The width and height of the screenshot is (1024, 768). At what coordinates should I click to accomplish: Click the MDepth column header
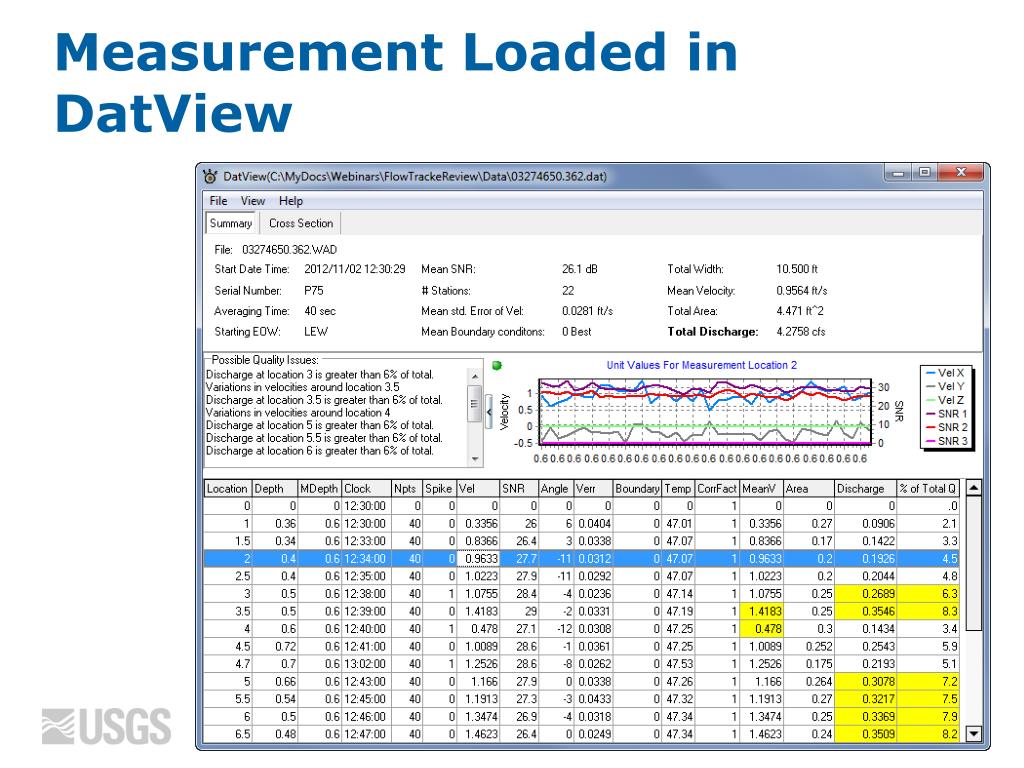(319, 488)
